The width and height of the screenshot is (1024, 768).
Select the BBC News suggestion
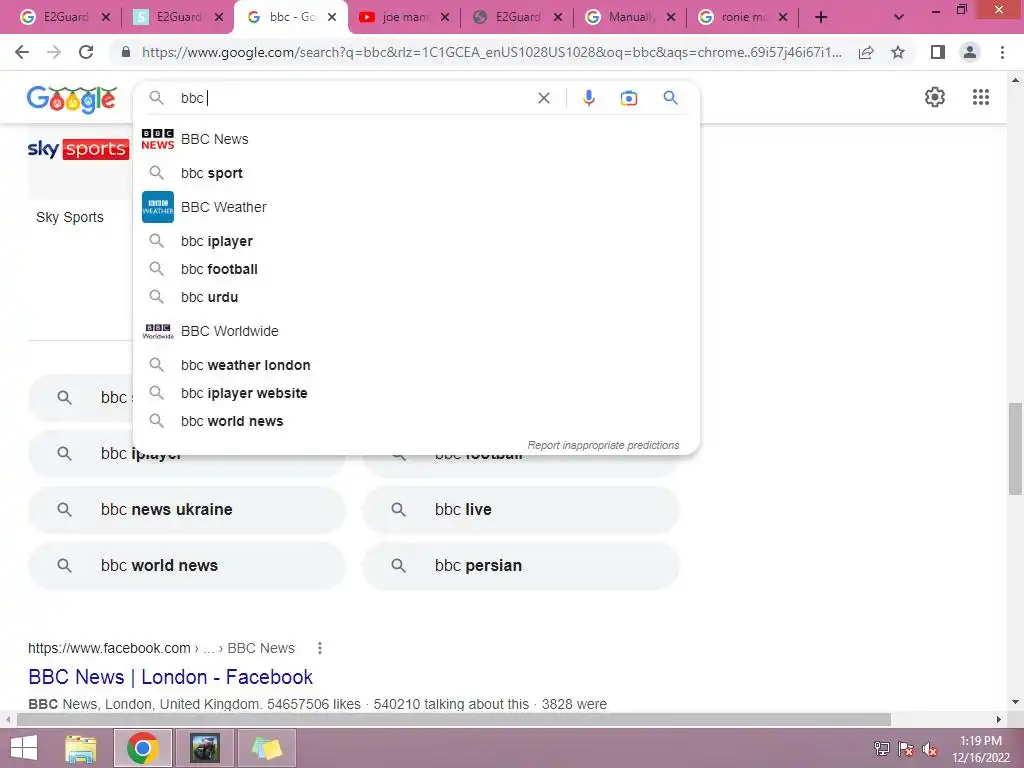(x=416, y=139)
